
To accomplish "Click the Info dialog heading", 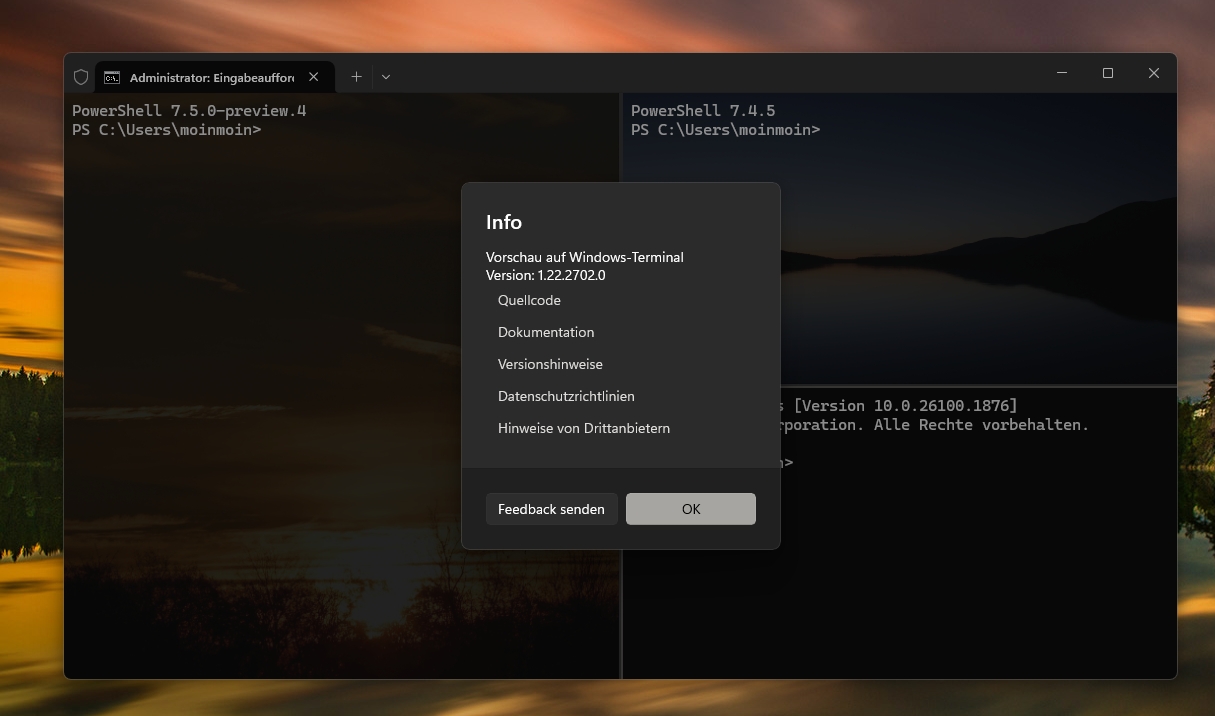I will [504, 222].
